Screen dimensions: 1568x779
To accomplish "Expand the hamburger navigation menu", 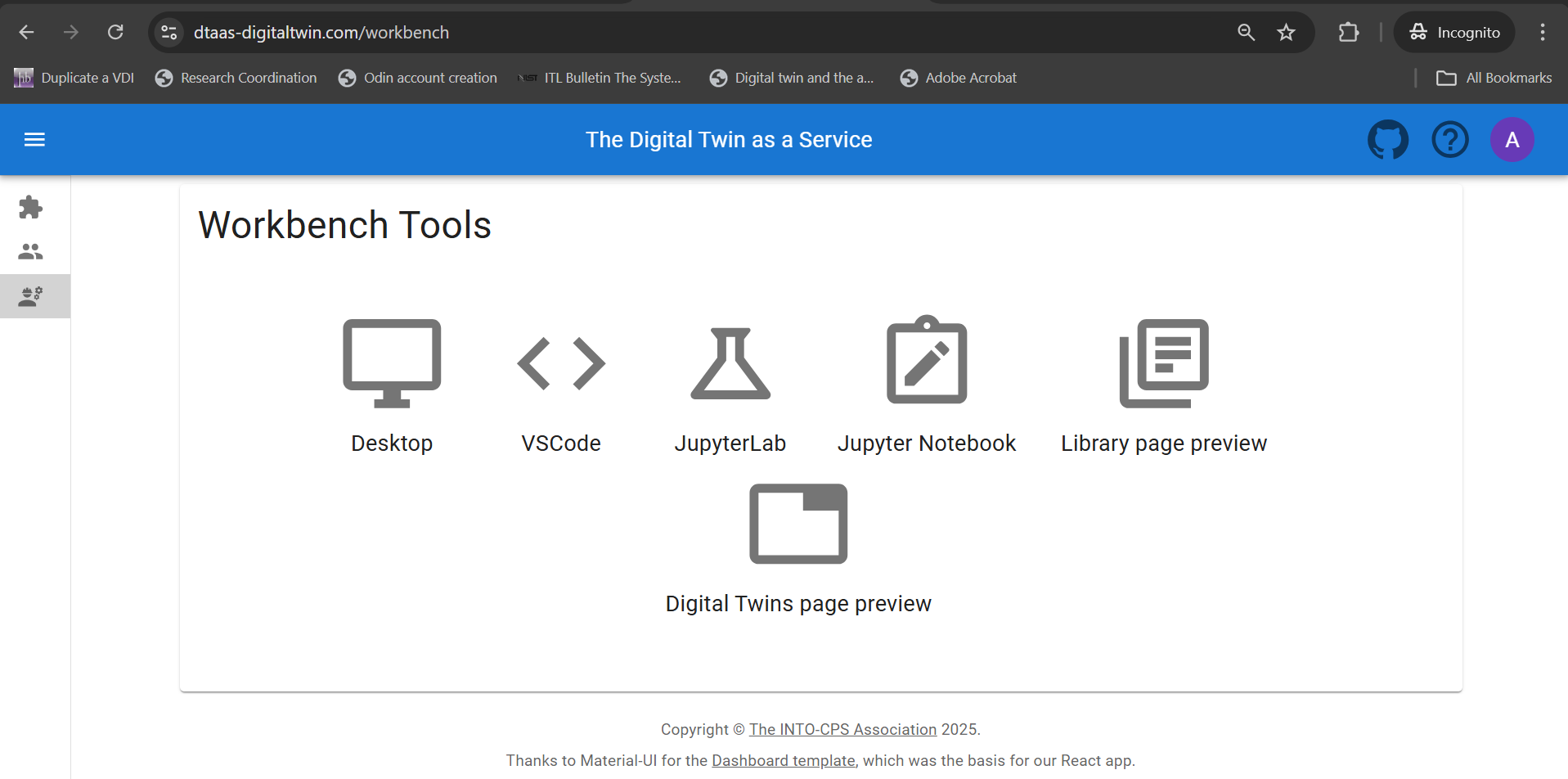I will (34, 140).
